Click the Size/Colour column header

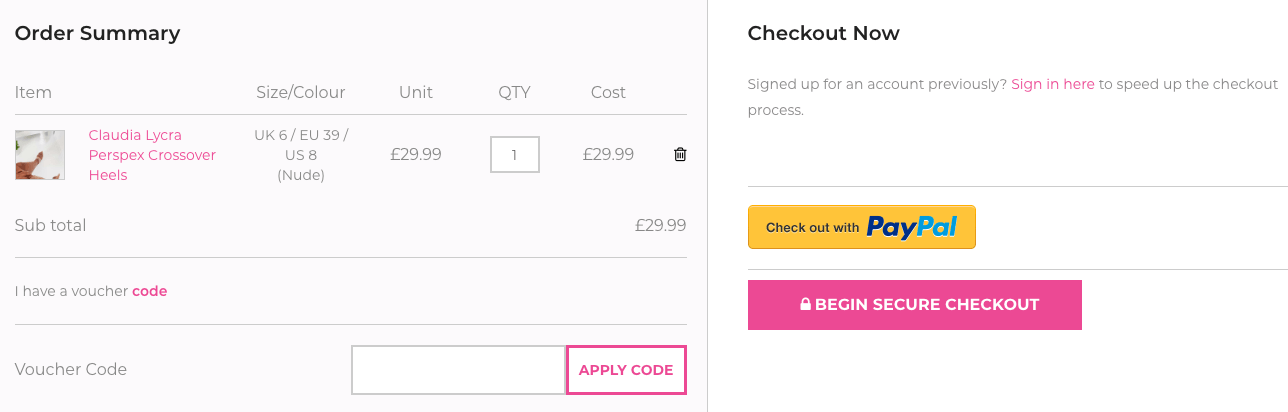point(301,92)
